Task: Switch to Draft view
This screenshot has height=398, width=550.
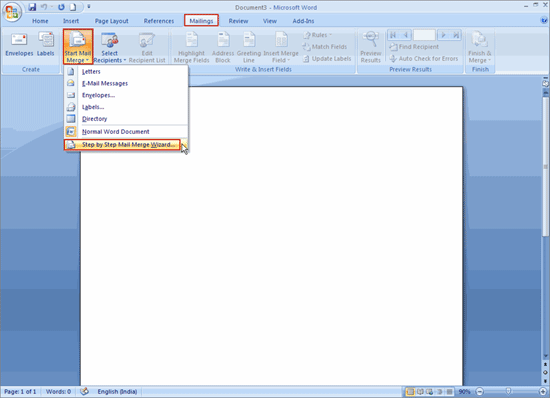Action: click(449, 392)
